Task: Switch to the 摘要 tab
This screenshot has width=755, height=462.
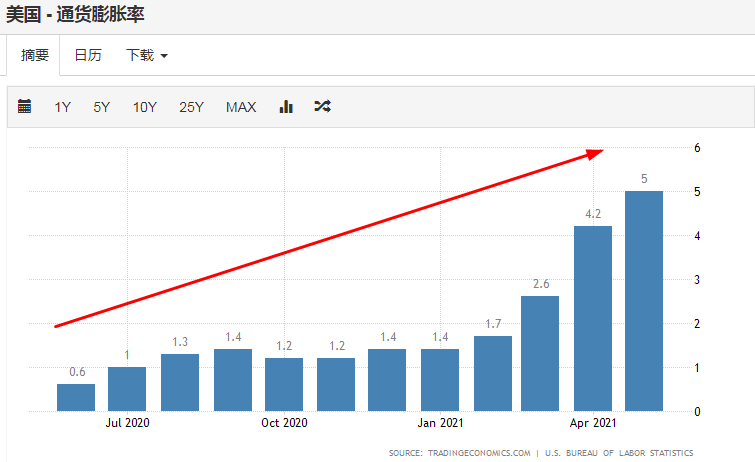Action: click(35, 55)
